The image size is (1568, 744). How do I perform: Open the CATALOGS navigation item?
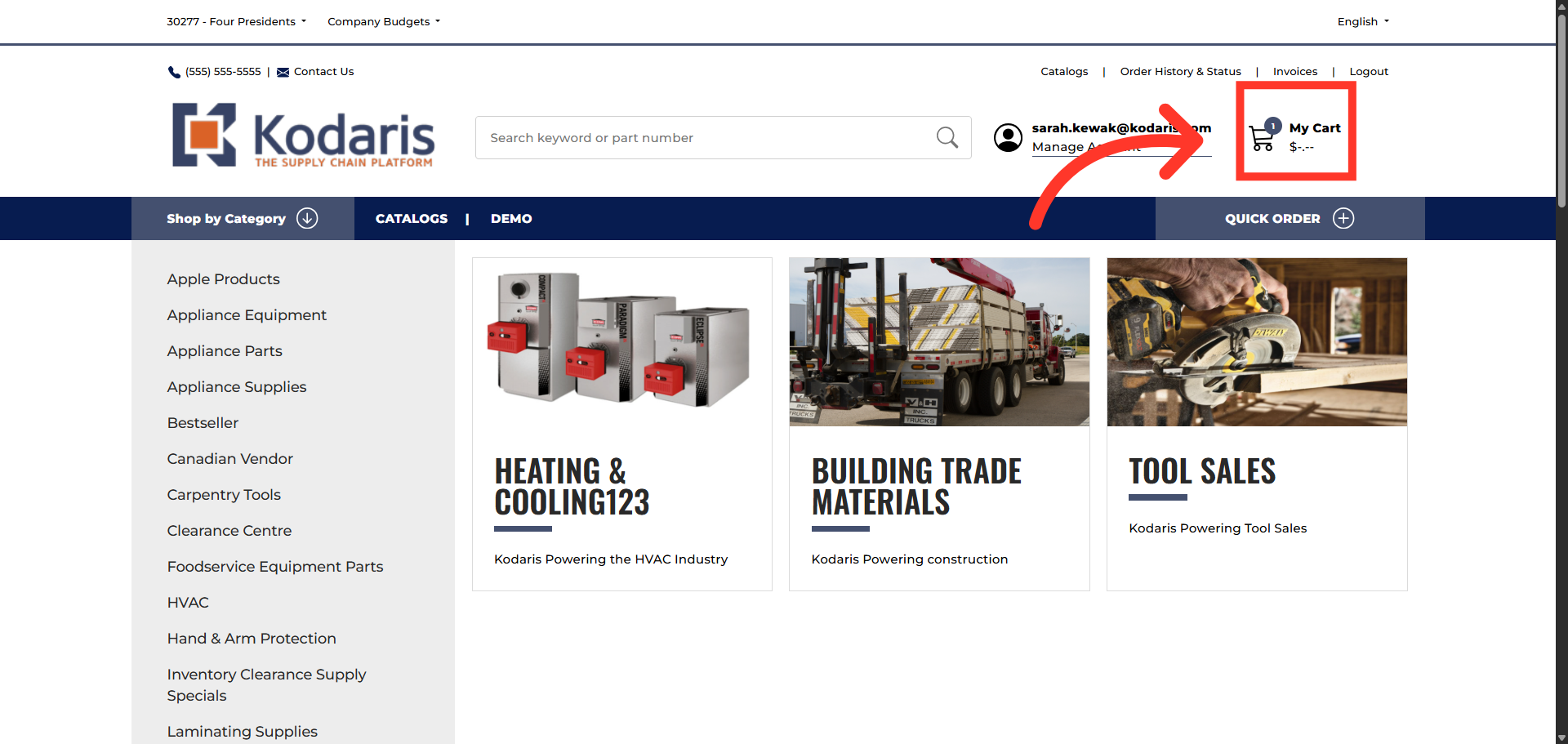pos(412,218)
